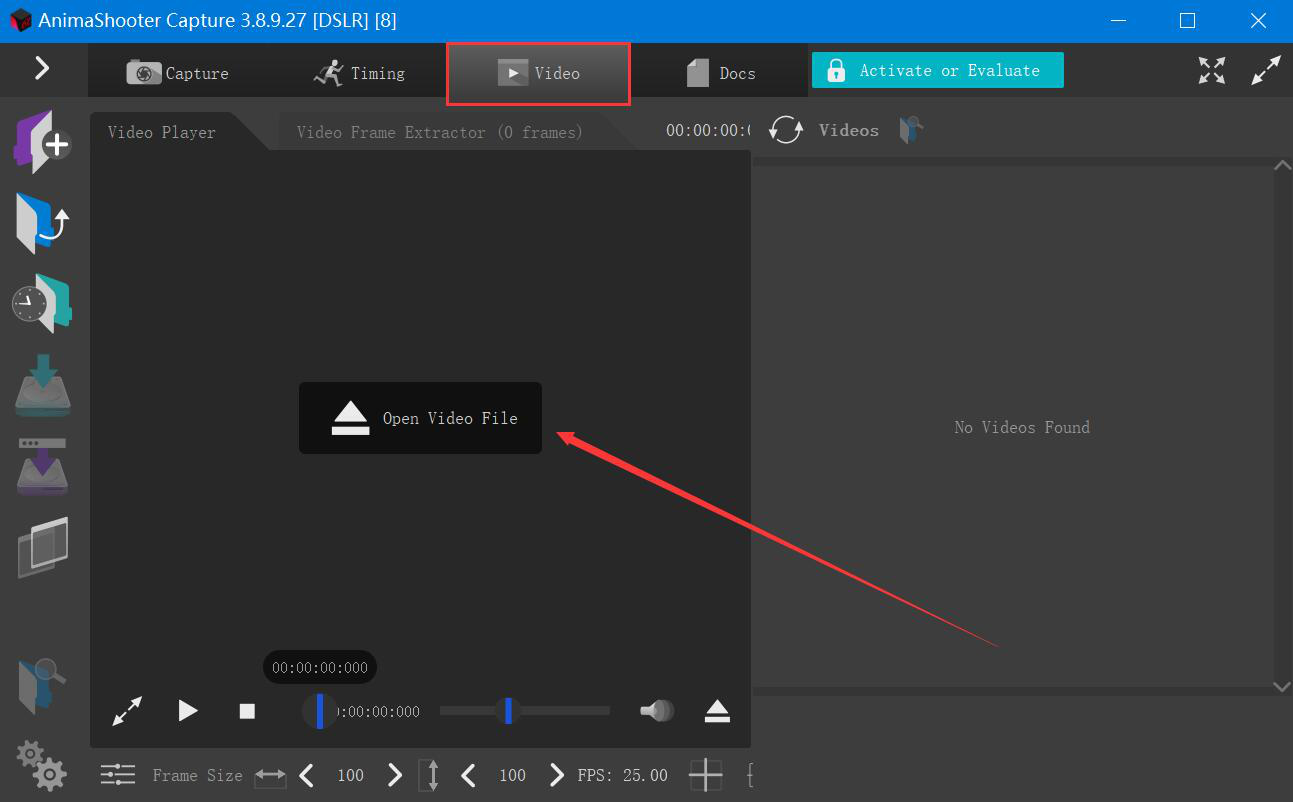The image size is (1293, 802).
Task: Create a new project with the purple plus folder
Action: point(41,142)
